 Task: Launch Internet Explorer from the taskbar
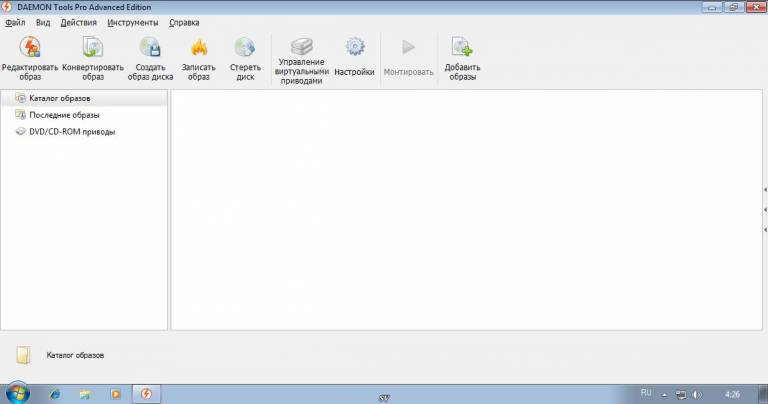point(55,394)
